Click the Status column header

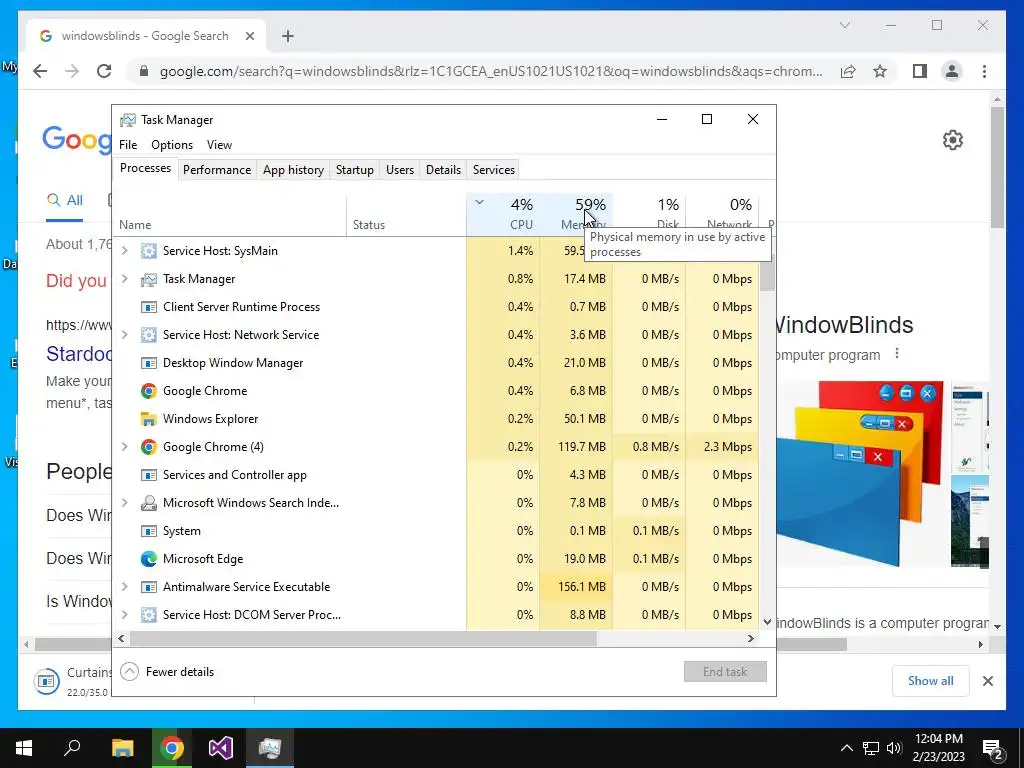click(406, 214)
